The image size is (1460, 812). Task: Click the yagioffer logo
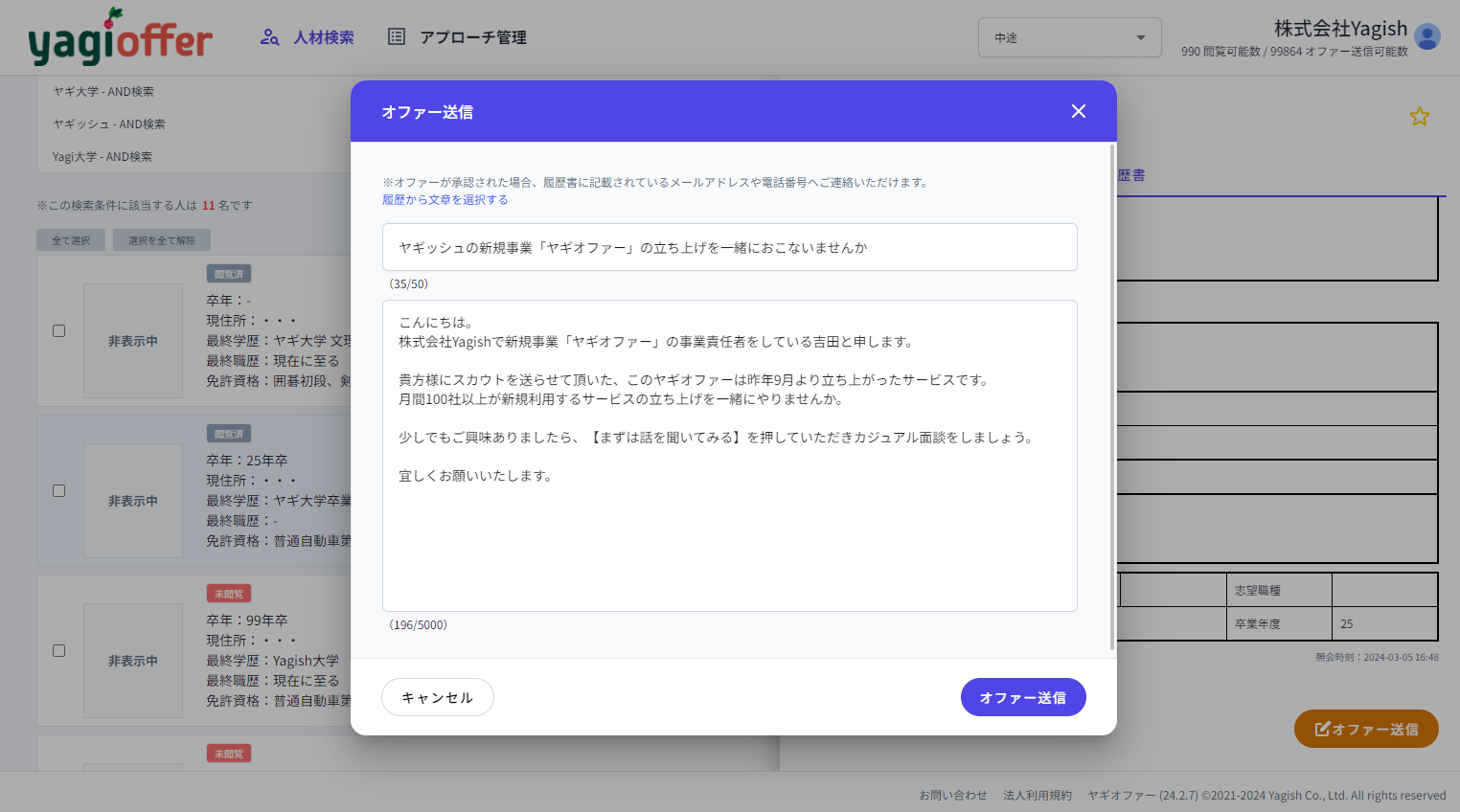[121, 37]
